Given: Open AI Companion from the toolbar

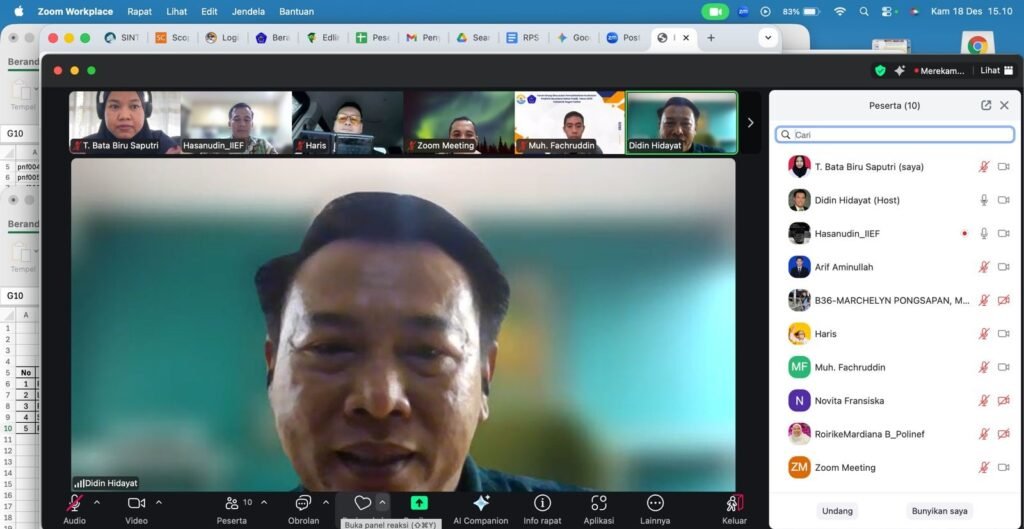Looking at the screenshot, I should [480, 504].
